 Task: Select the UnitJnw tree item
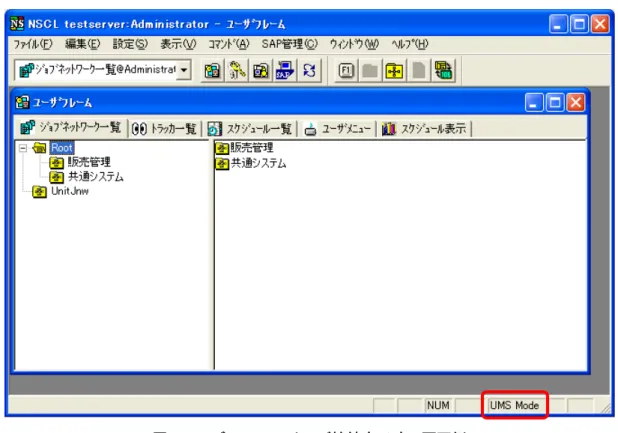coord(70,191)
